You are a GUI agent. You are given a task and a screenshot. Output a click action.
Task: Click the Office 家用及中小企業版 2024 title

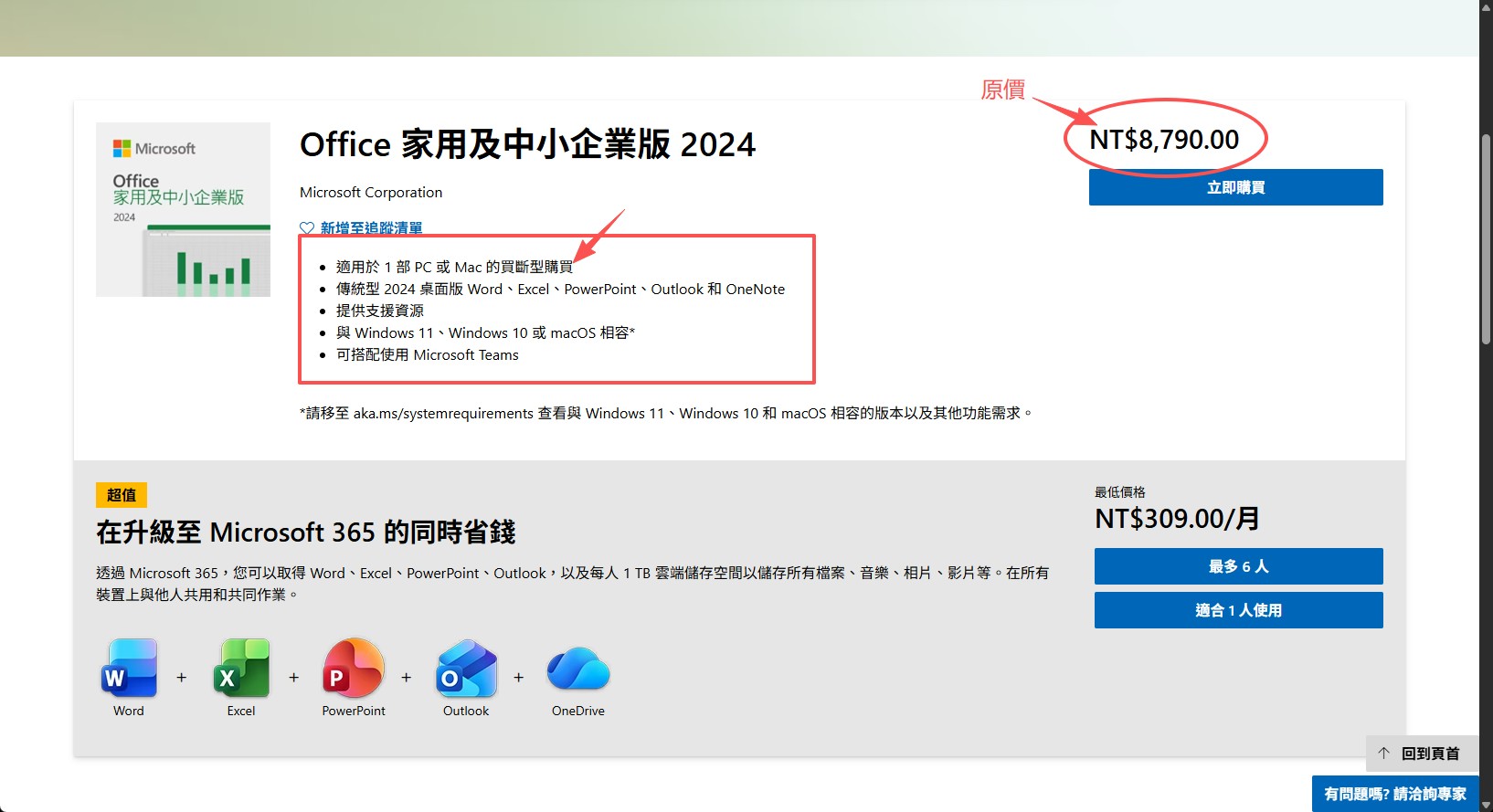click(x=527, y=144)
